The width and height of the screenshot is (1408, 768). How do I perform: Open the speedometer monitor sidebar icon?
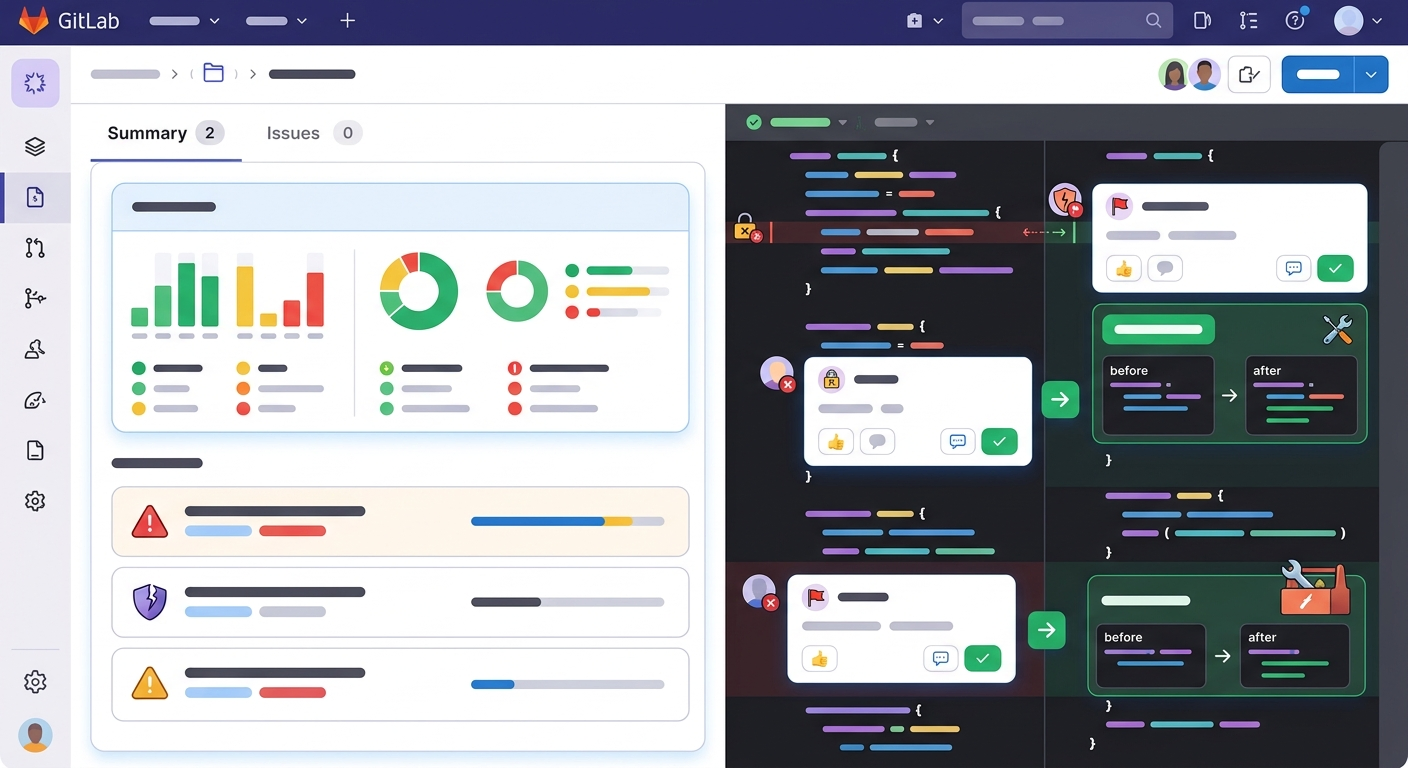click(x=35, y=400)
